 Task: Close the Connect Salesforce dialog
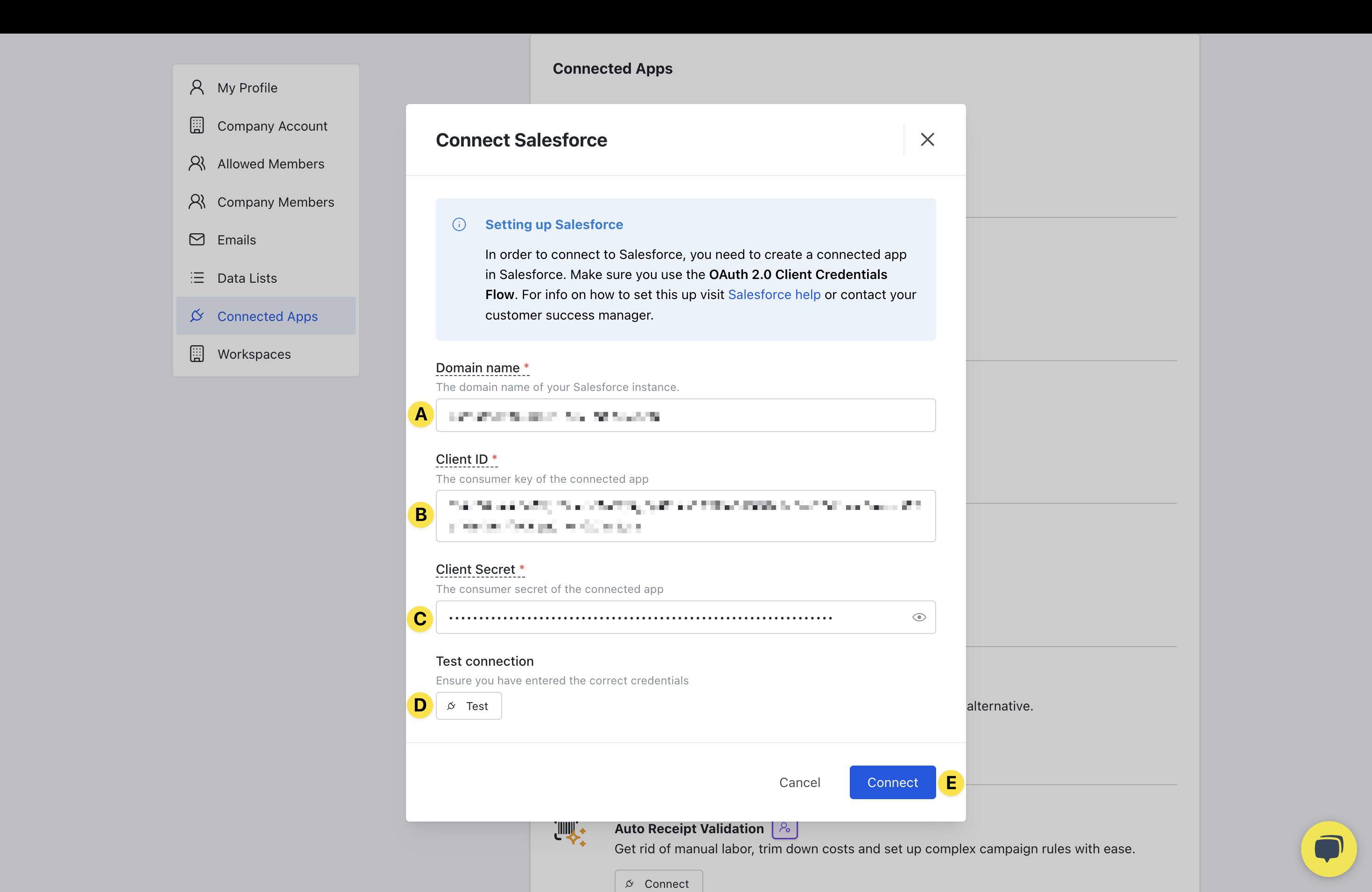[927, 139]
